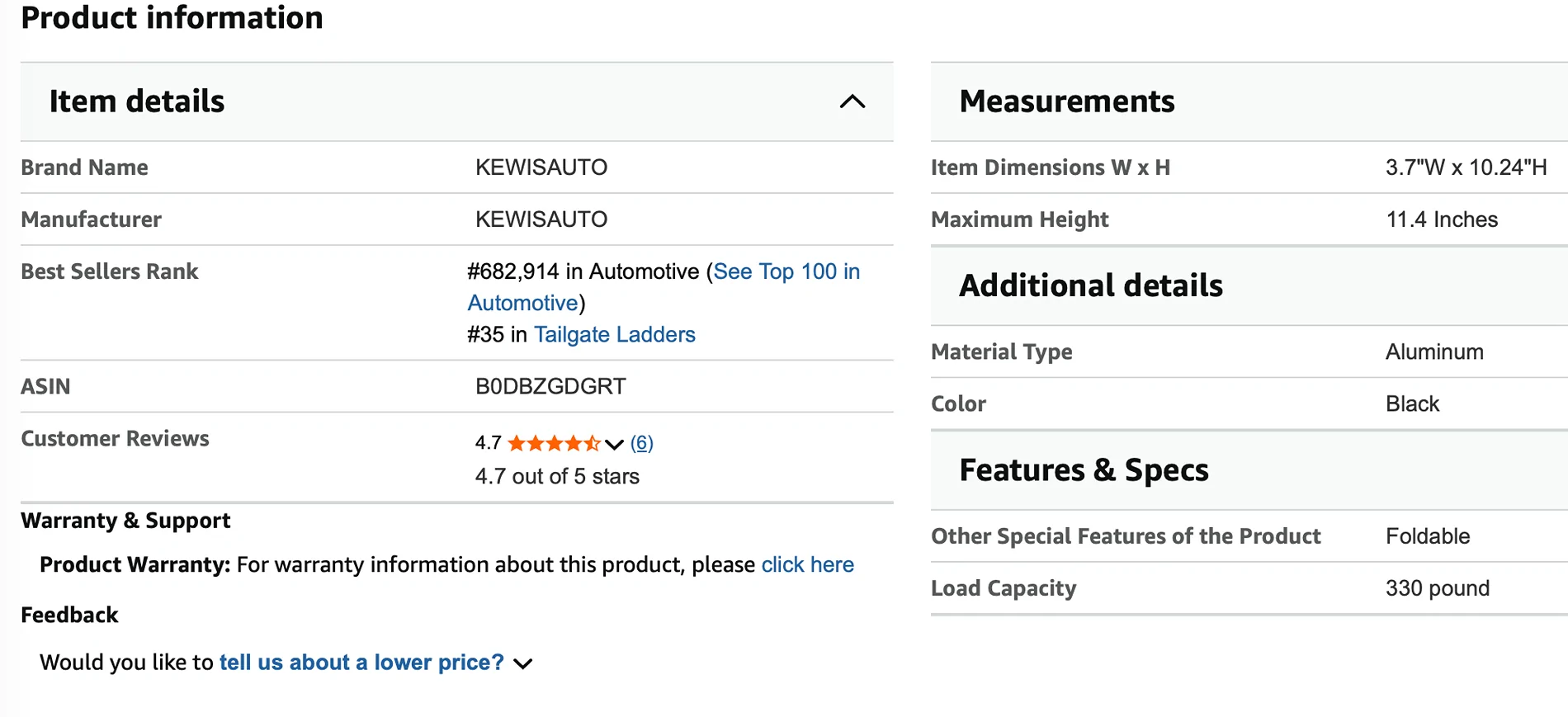Click the Item Dimensions W x H label
The width and height of the screenshot is (1568, 717).
coord(1051,167)
